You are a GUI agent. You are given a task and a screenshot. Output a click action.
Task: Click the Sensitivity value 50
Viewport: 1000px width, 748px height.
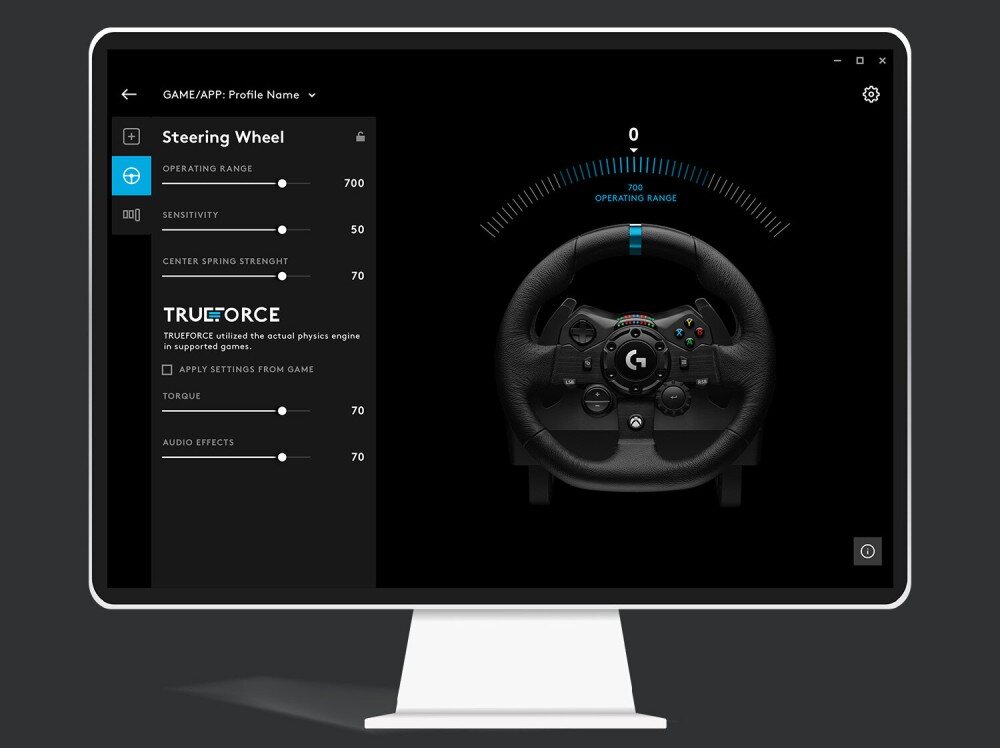(x=357, y=230)
